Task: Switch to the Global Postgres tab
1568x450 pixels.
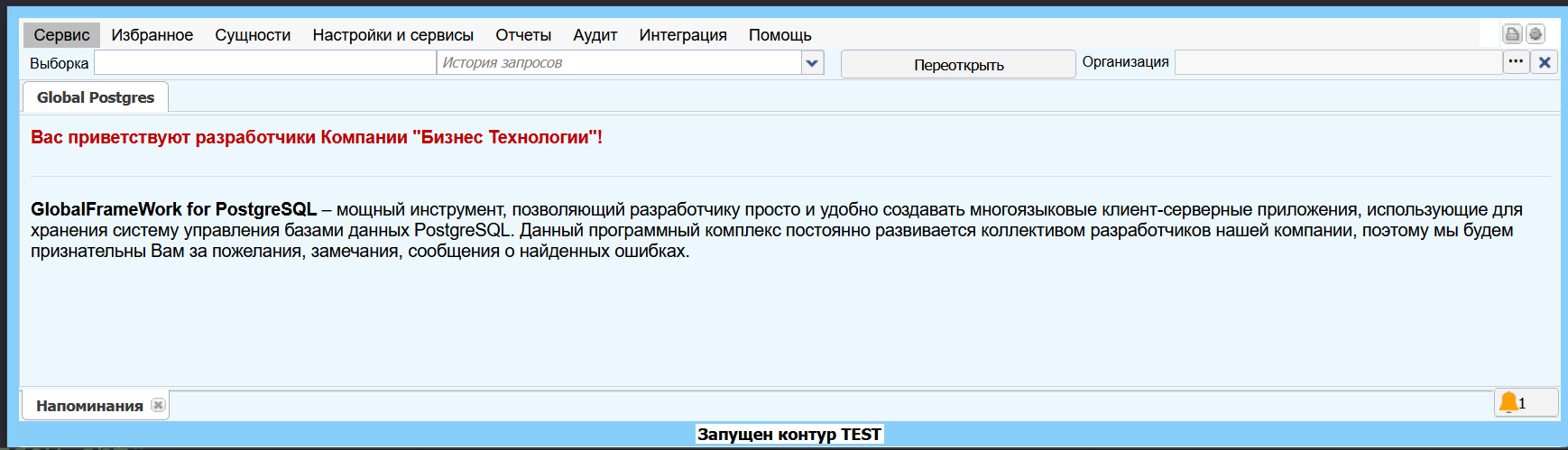Action: [96, 97]
